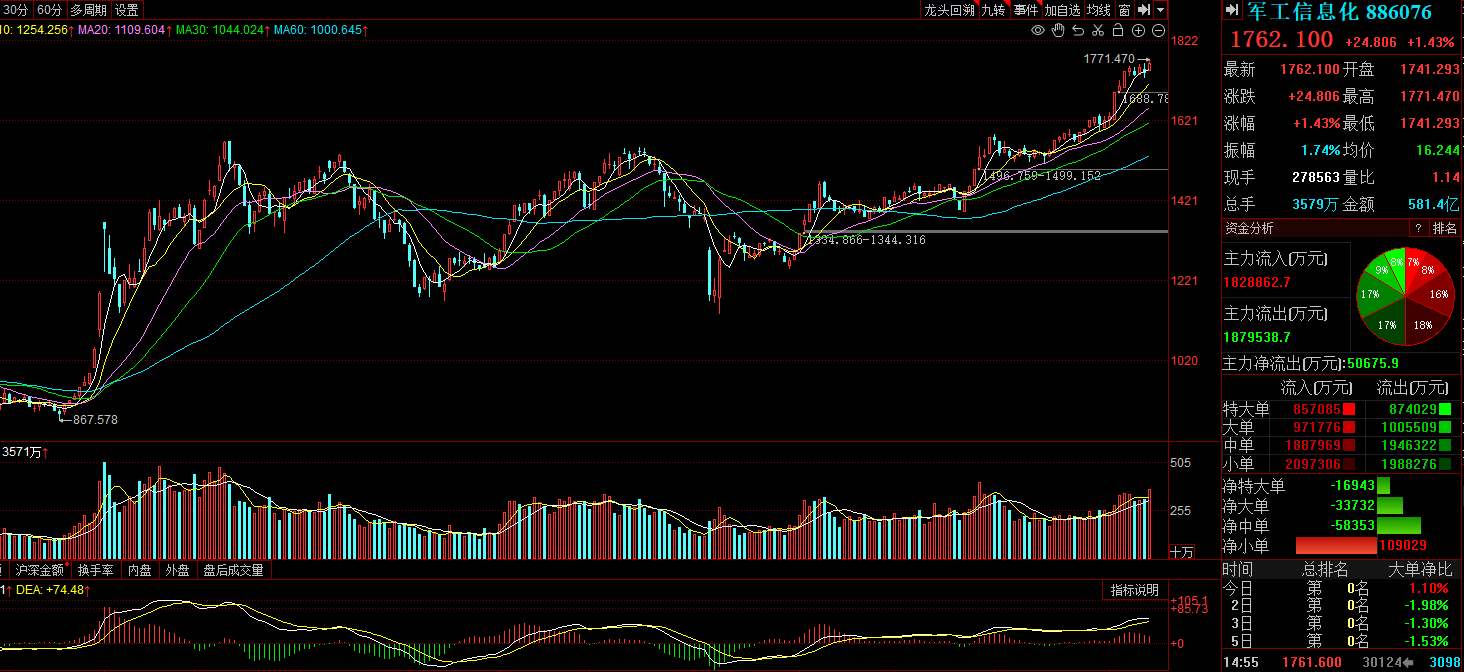Image resolution: width=1464 pixels, height=672 pixels.
Task: Switch to 60分 period tab
Action: tap(50, 10)
